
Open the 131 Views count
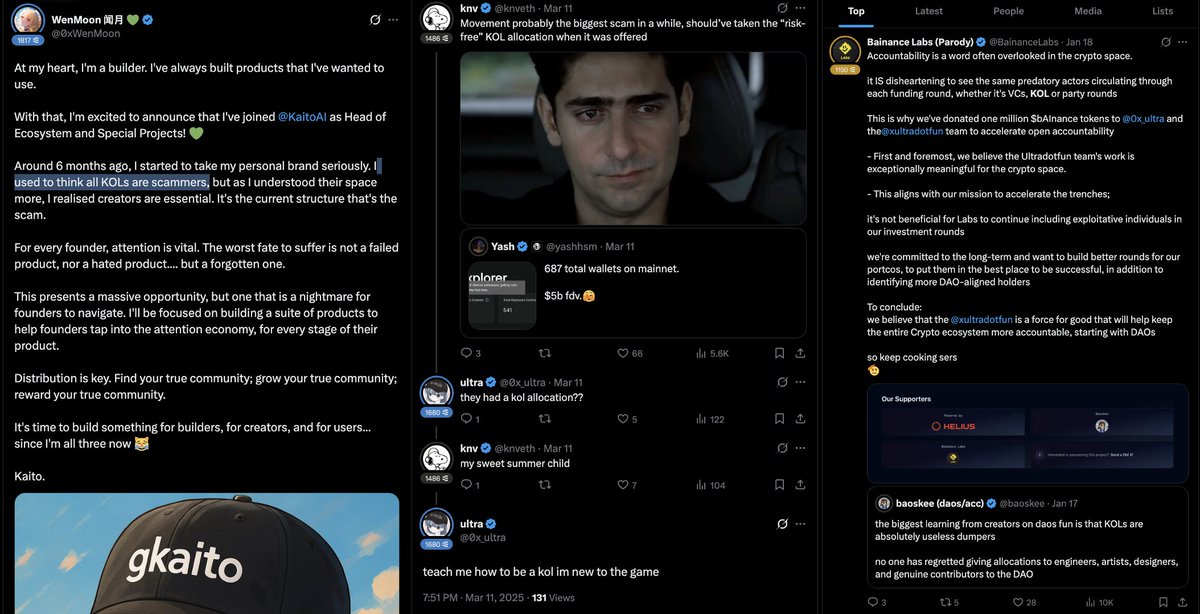coord(553,597)
